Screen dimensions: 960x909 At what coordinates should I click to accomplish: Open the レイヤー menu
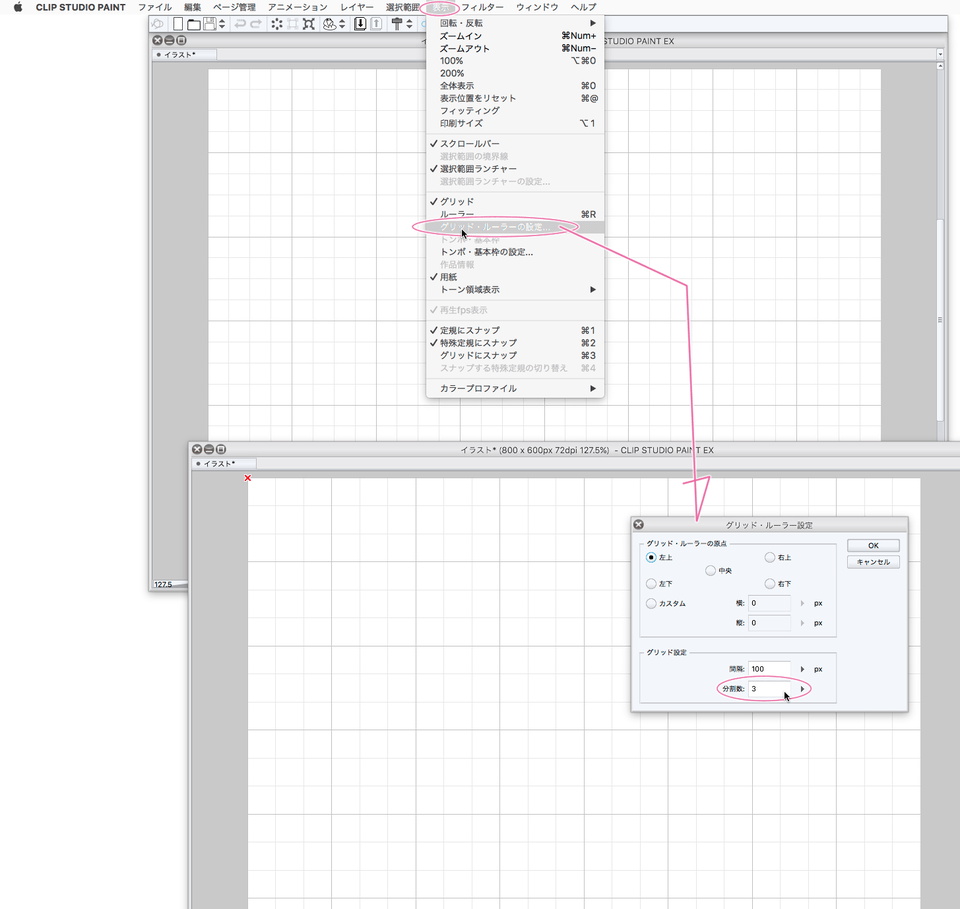pyautogui.click(x=357, y=7)
